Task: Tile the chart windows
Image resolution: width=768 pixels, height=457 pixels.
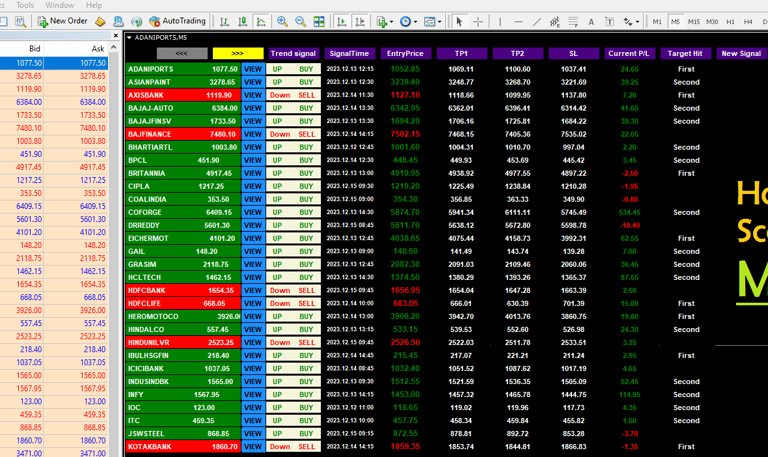Action: click(x=319, y=22)
